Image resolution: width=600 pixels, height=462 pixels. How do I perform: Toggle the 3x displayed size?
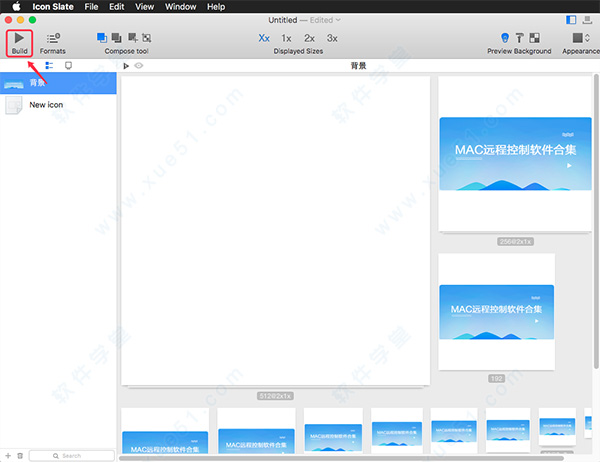click(332, 38)
